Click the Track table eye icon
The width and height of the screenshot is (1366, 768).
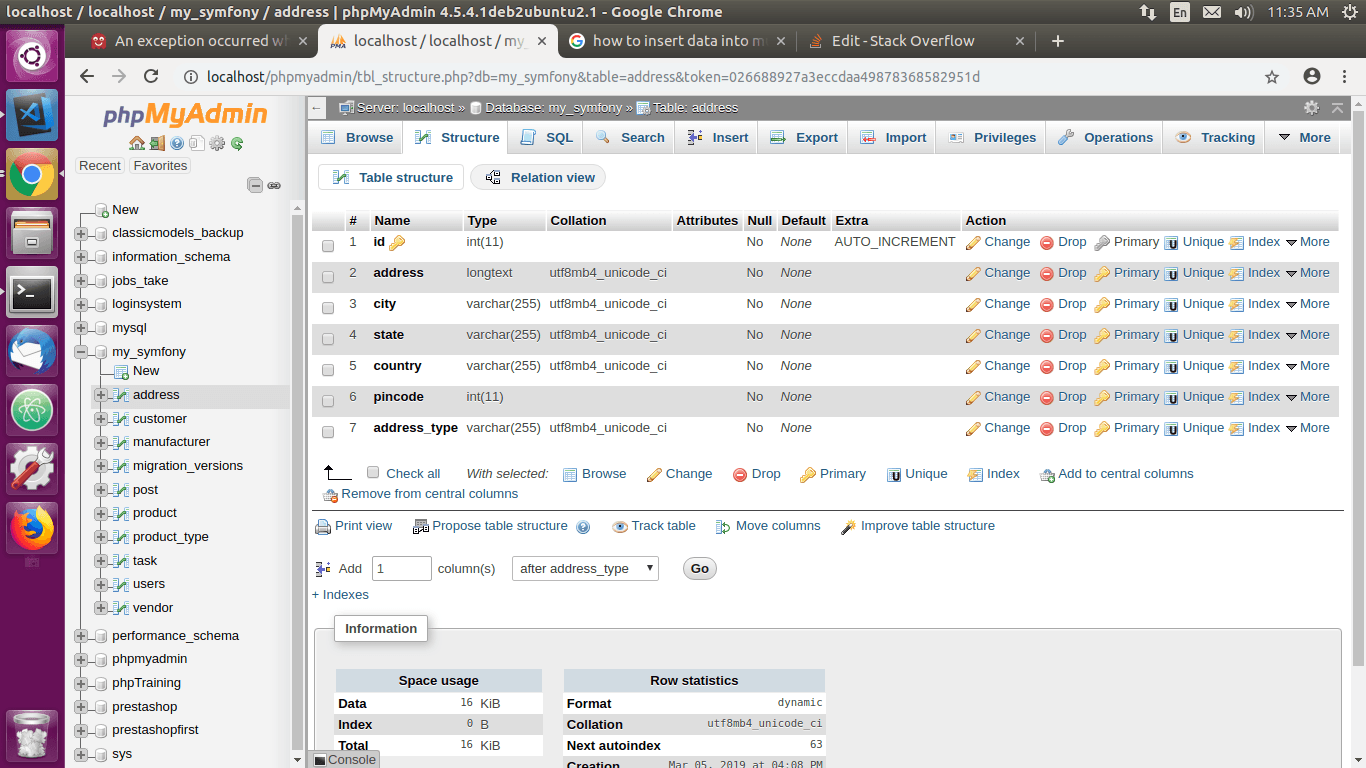[x=620, y=527]
